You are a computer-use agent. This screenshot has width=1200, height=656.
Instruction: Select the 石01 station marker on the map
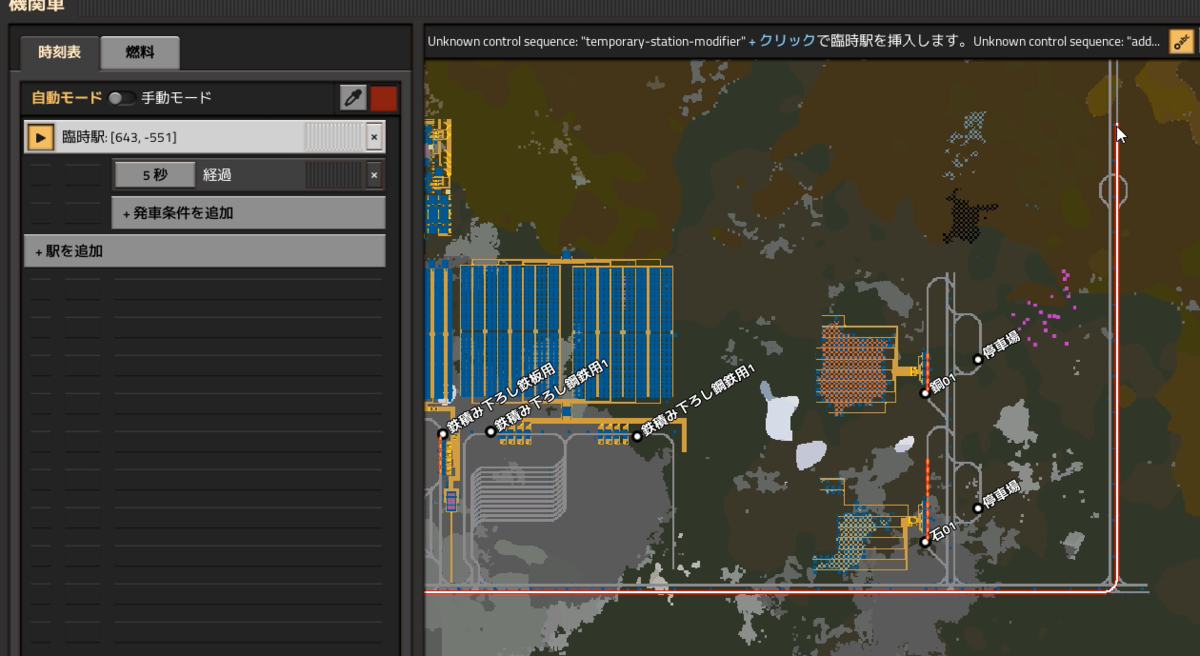pyautogui.click(x=925, y=542)
